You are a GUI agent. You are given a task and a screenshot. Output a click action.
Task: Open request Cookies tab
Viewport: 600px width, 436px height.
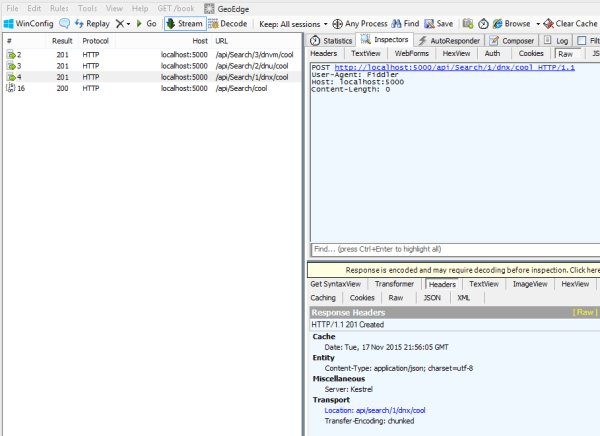531,54
